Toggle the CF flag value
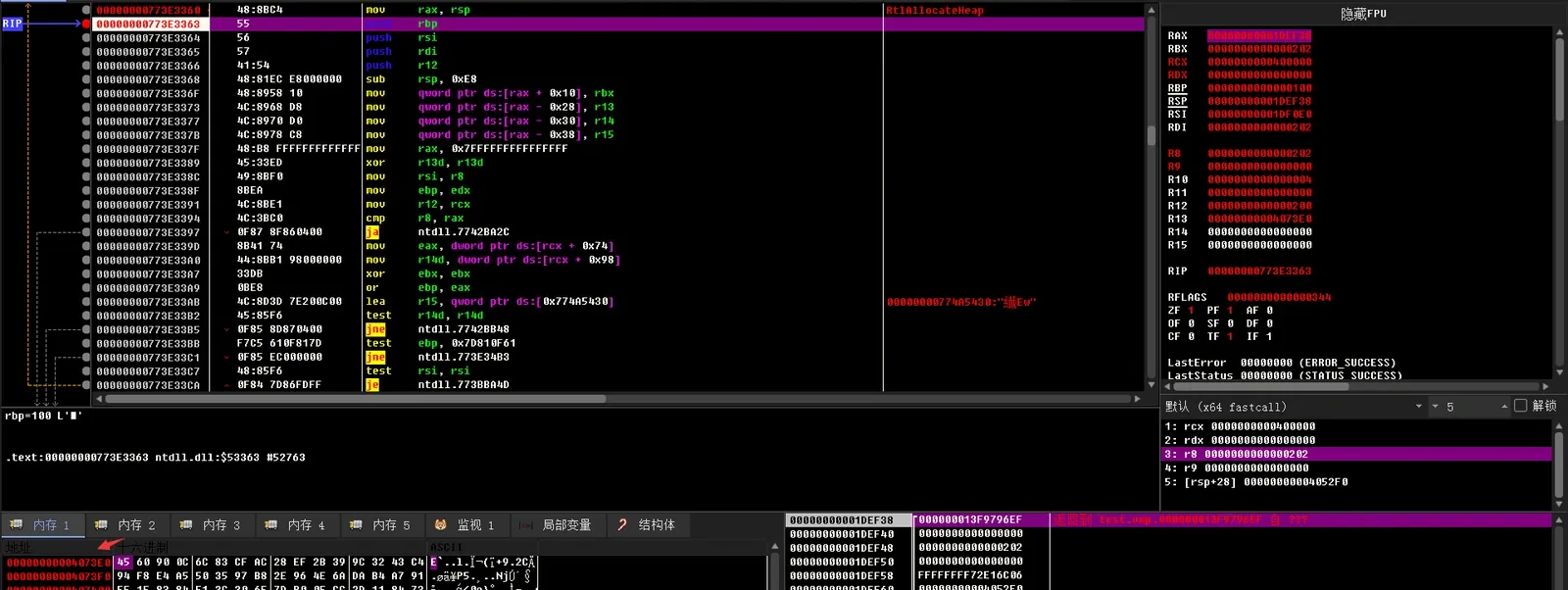Viewport: 1568px width, 590px height. (1191, 337)
